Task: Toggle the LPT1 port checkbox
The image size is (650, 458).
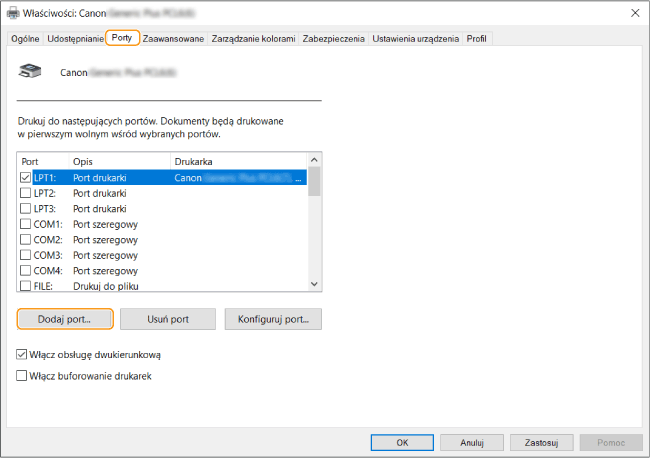Action: click(x=26, y=177)
